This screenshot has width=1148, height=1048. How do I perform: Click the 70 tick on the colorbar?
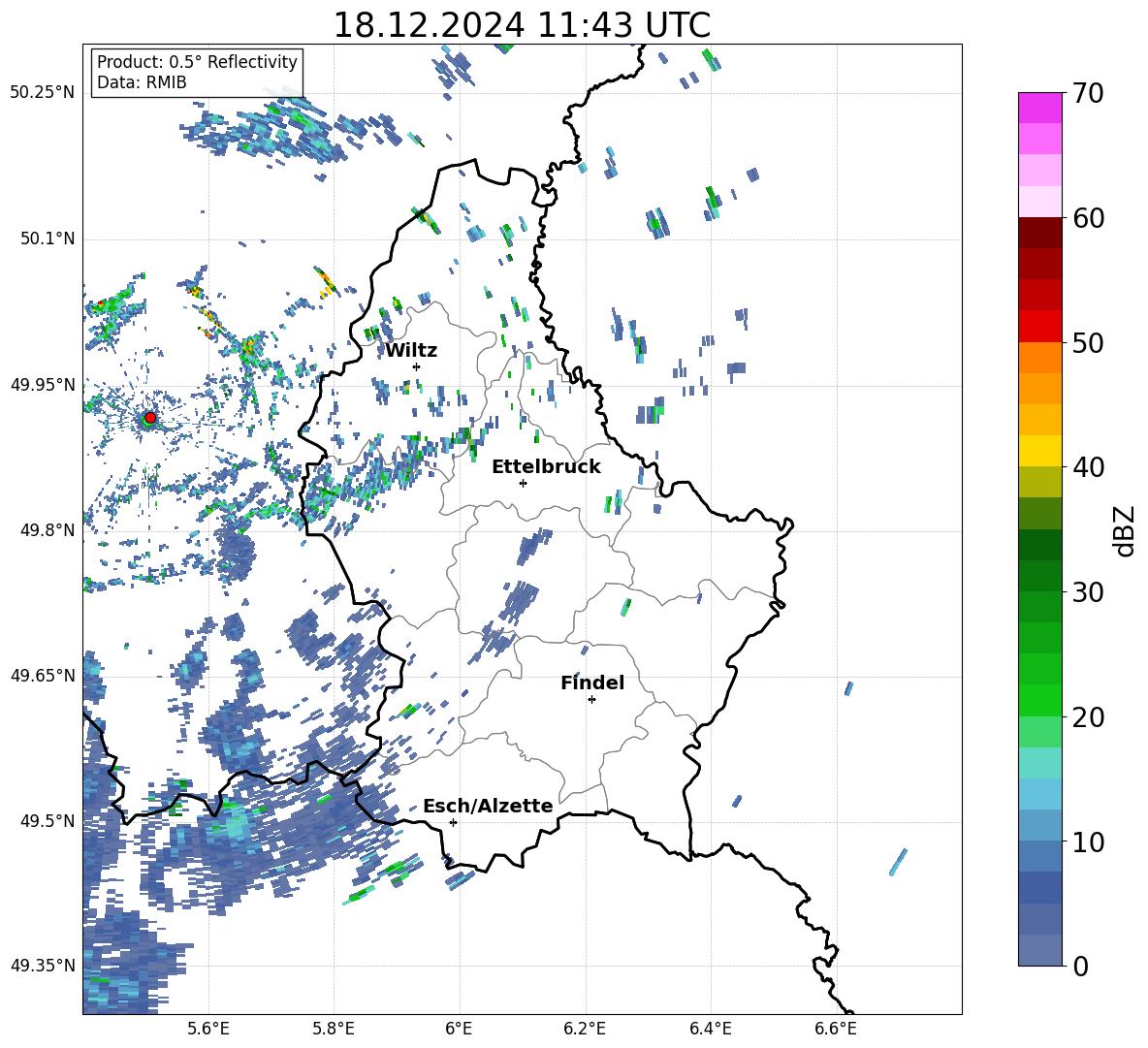click(x=1087, y=93)
